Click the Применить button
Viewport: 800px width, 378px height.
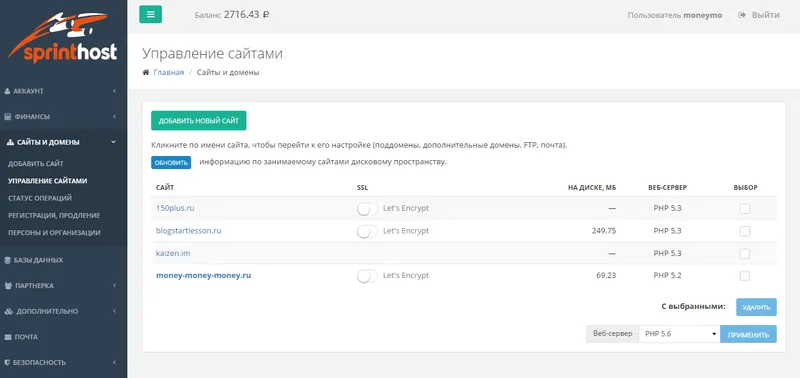pyautogui.click(x=748, y=334)
